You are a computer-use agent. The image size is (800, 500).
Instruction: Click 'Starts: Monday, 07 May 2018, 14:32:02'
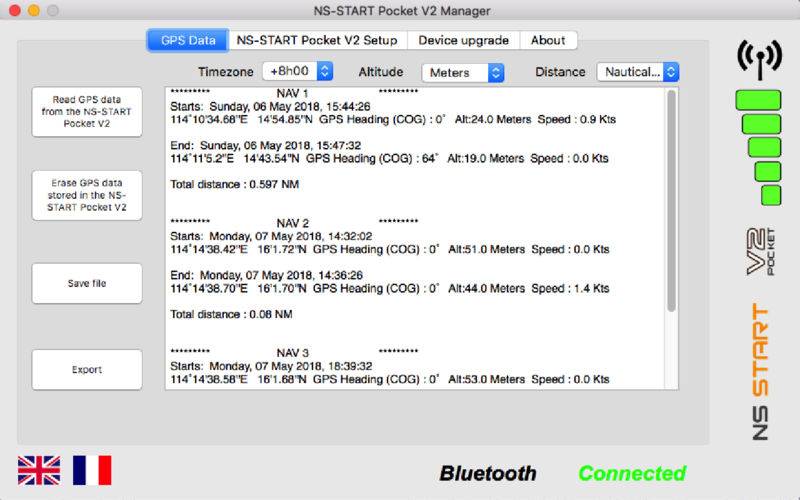(x=271, y=236)
